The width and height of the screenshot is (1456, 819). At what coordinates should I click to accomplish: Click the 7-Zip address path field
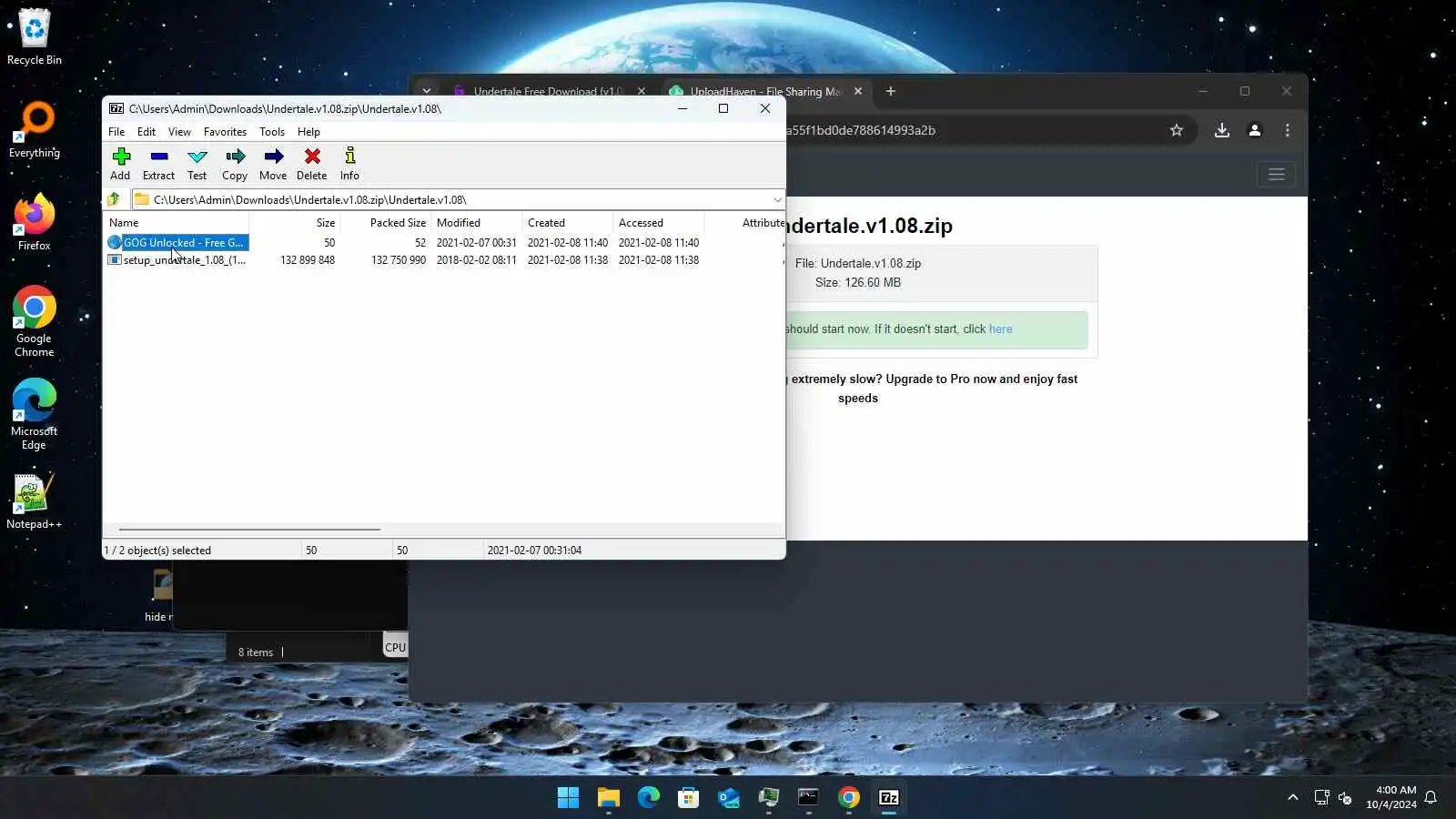(458, 199)
